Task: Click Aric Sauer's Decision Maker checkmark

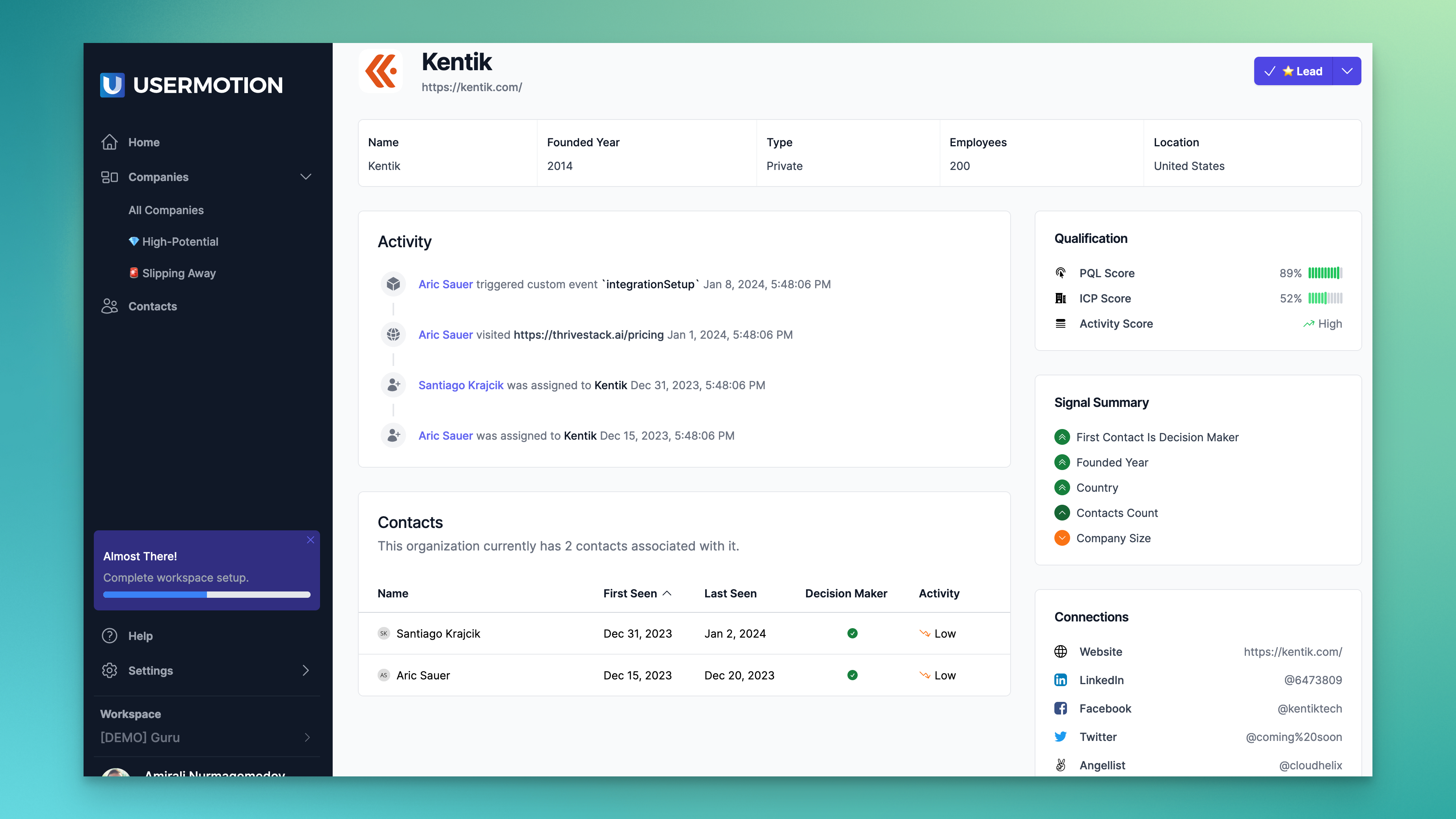Action: point(852,675)
